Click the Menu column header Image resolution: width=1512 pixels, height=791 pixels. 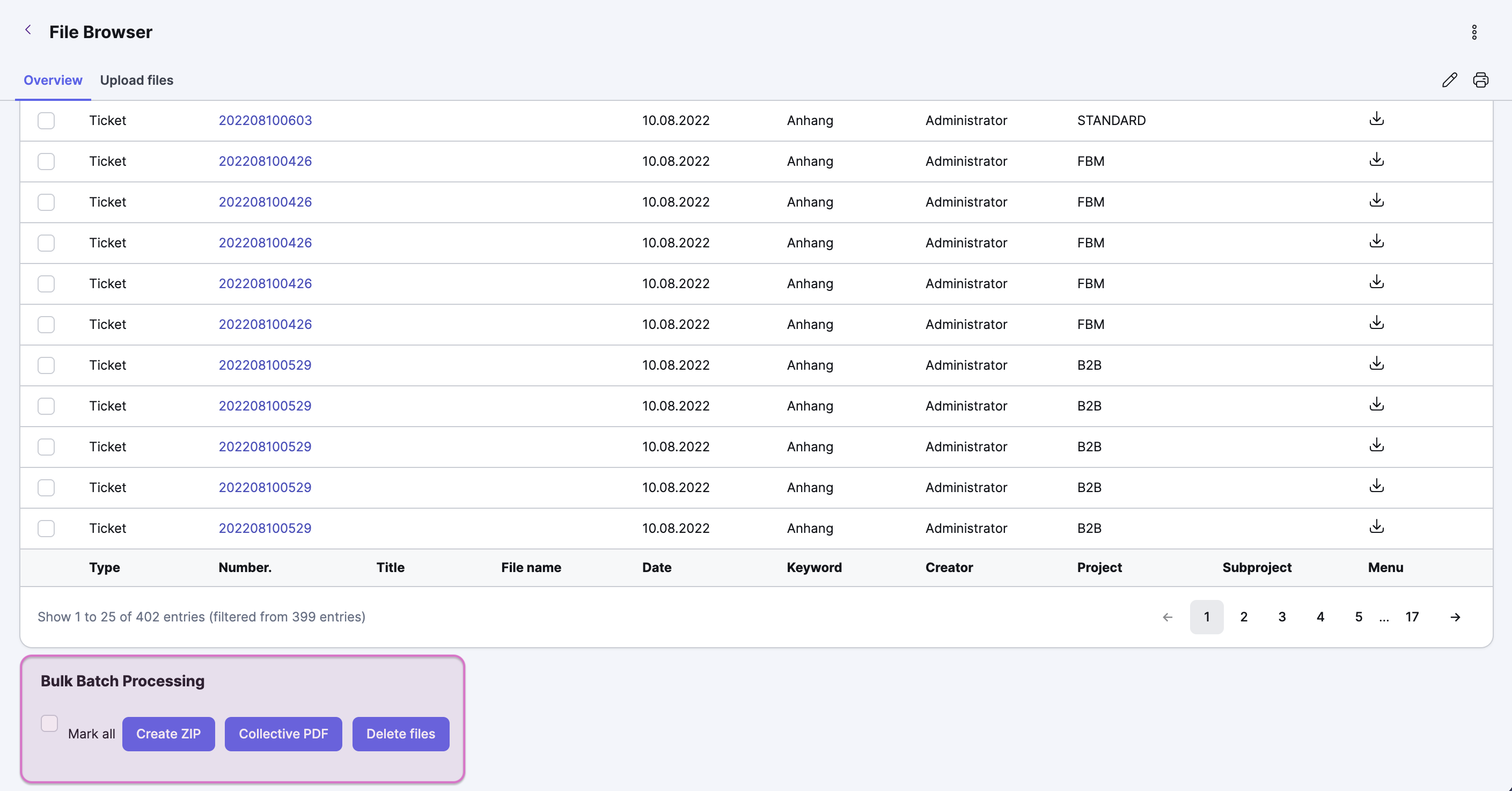pos(1385,567)
